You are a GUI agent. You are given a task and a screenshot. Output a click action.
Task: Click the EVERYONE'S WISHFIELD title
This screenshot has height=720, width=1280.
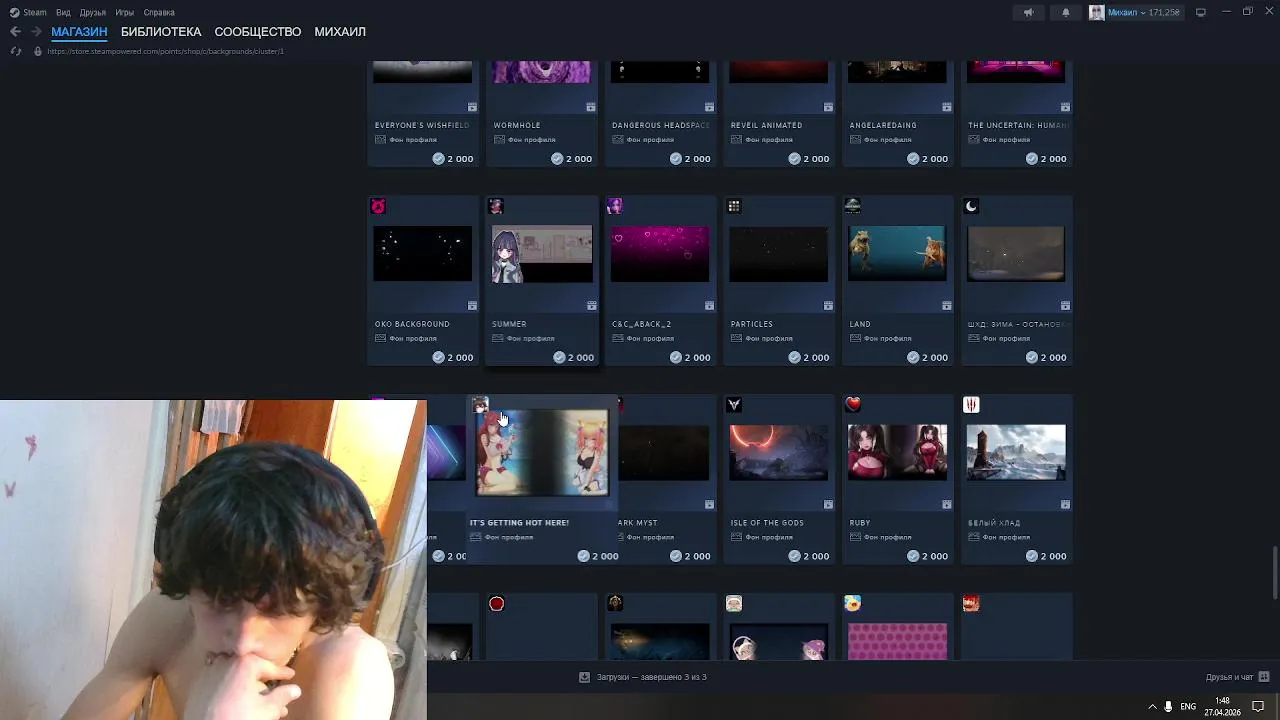pyautogui.click(x=422, y=125)
